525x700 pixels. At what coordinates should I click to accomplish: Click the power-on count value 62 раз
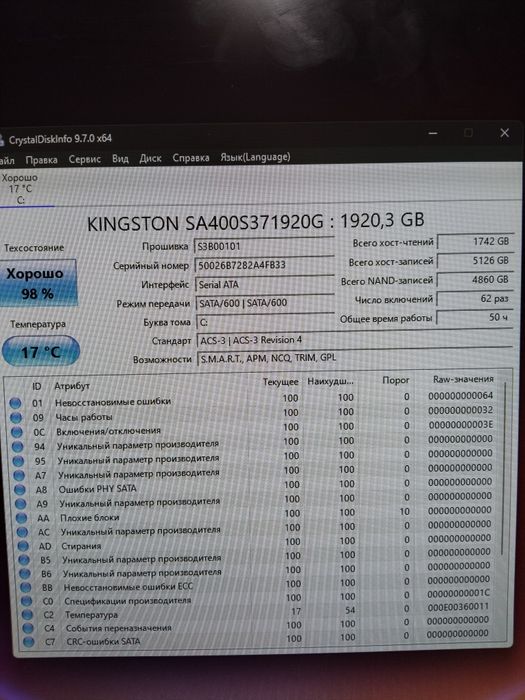click(x=475, y=299)
